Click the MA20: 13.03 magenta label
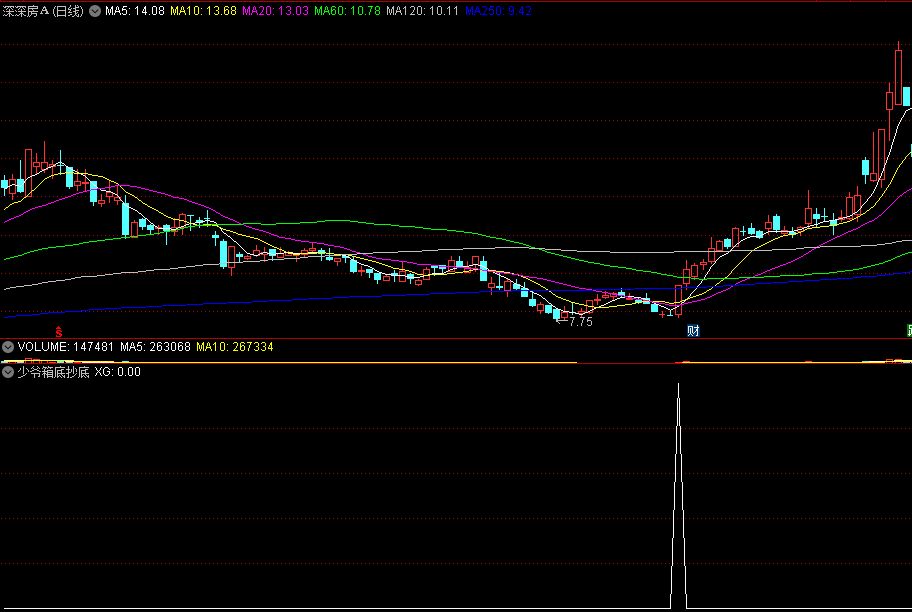The height and width of the screenshot is (612, 912). pyautogui.click(x=276, y=11)
